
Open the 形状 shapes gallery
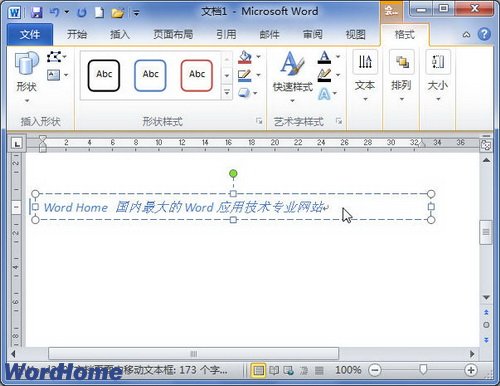27,77
